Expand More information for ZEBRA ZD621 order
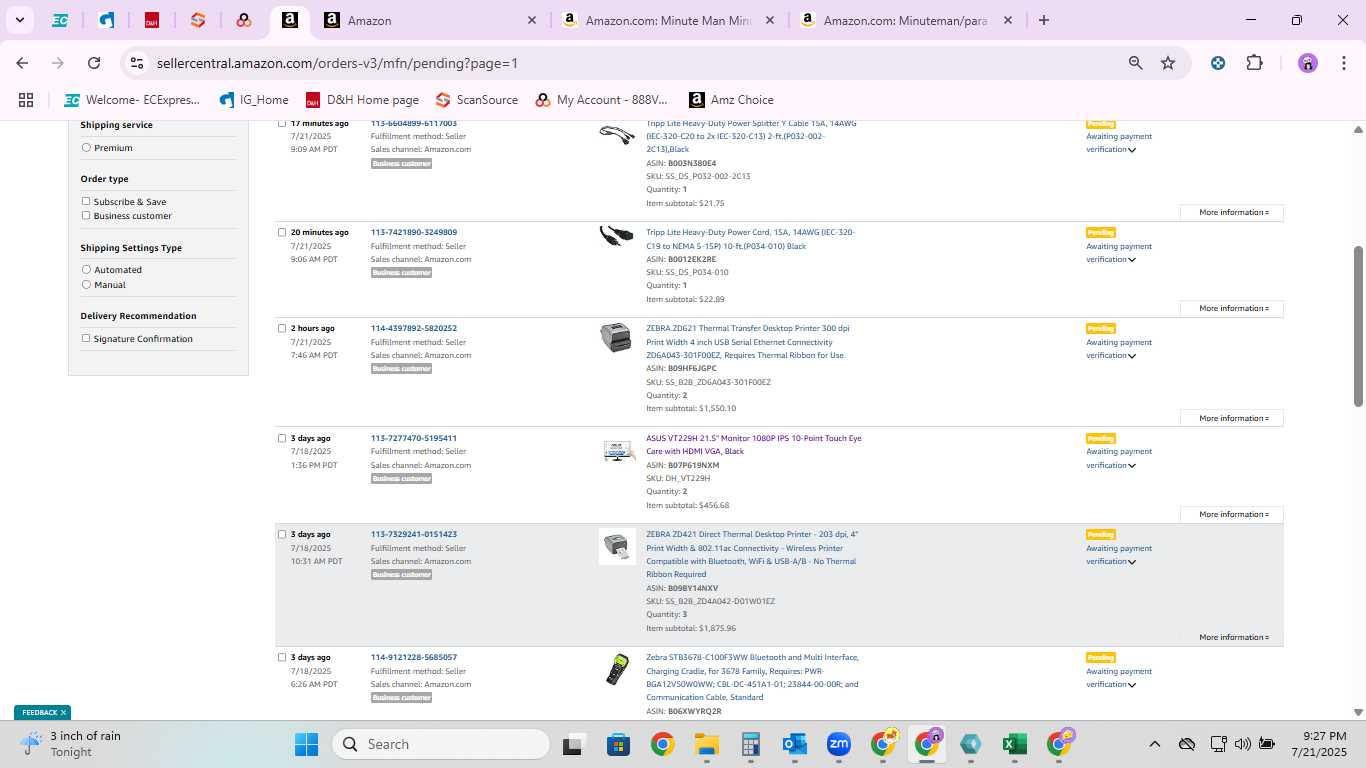1366x768 pixels. coord(1232,418)
